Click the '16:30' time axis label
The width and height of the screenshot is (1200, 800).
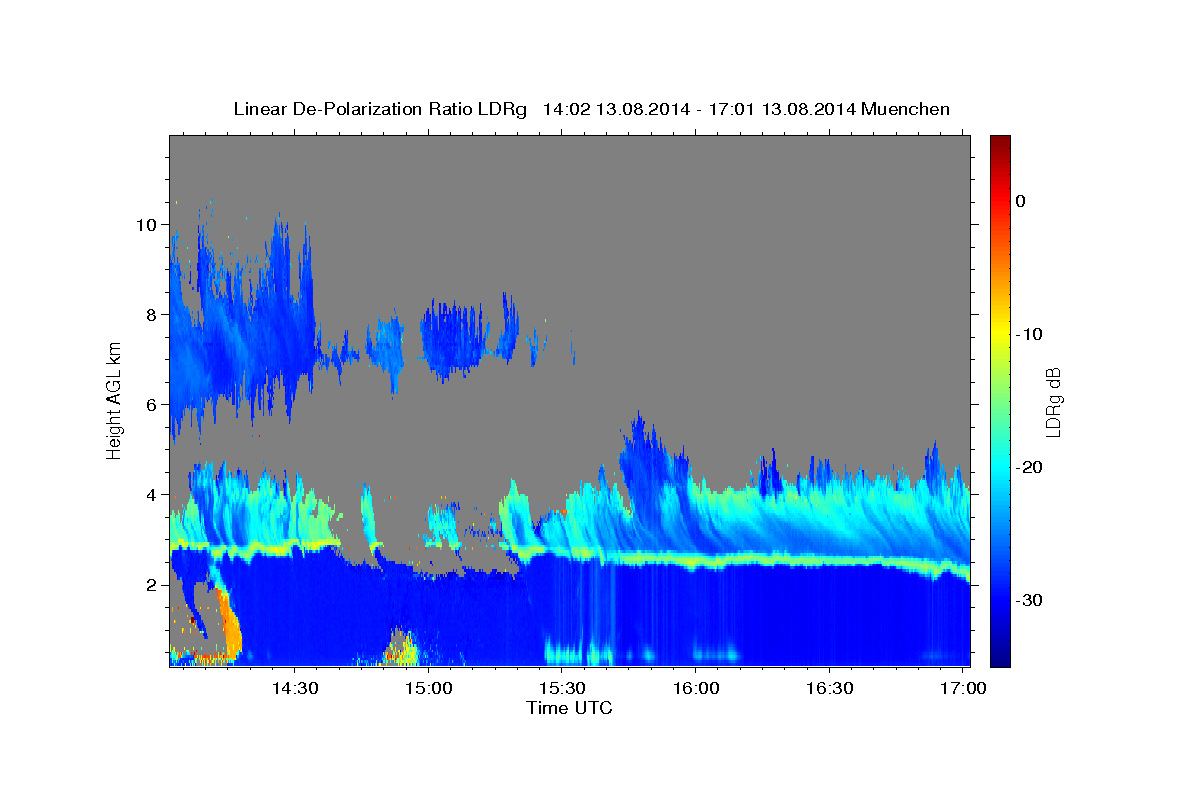point(829,689)
